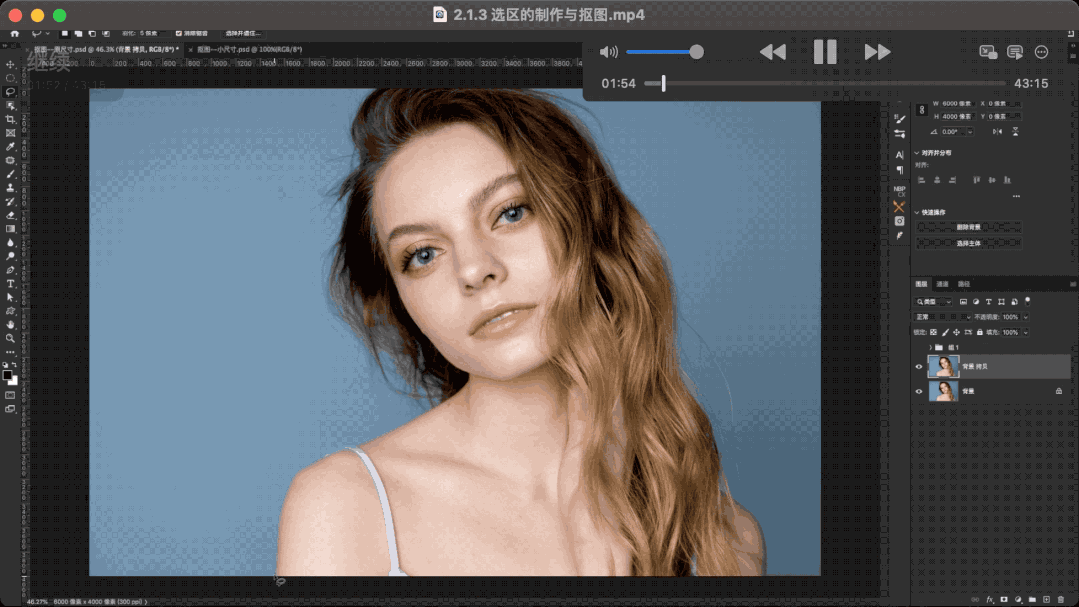The width and height of the screenshot is (1079, 607).
Task: Select the Elliptical Marquee tool
Action: (x=10, y=78)
